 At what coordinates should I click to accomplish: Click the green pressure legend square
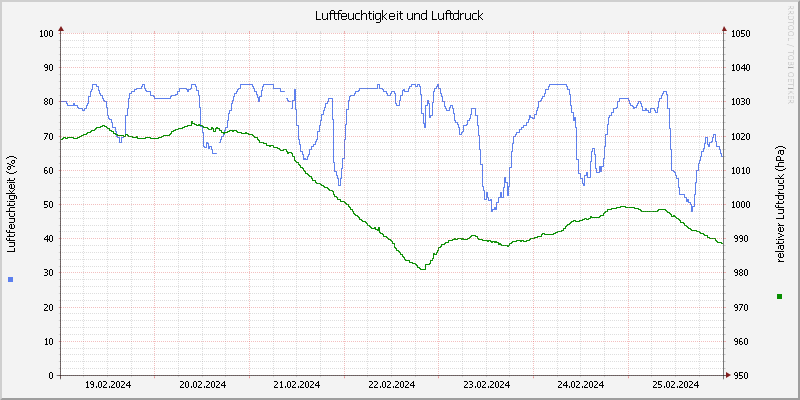point(779,296)
